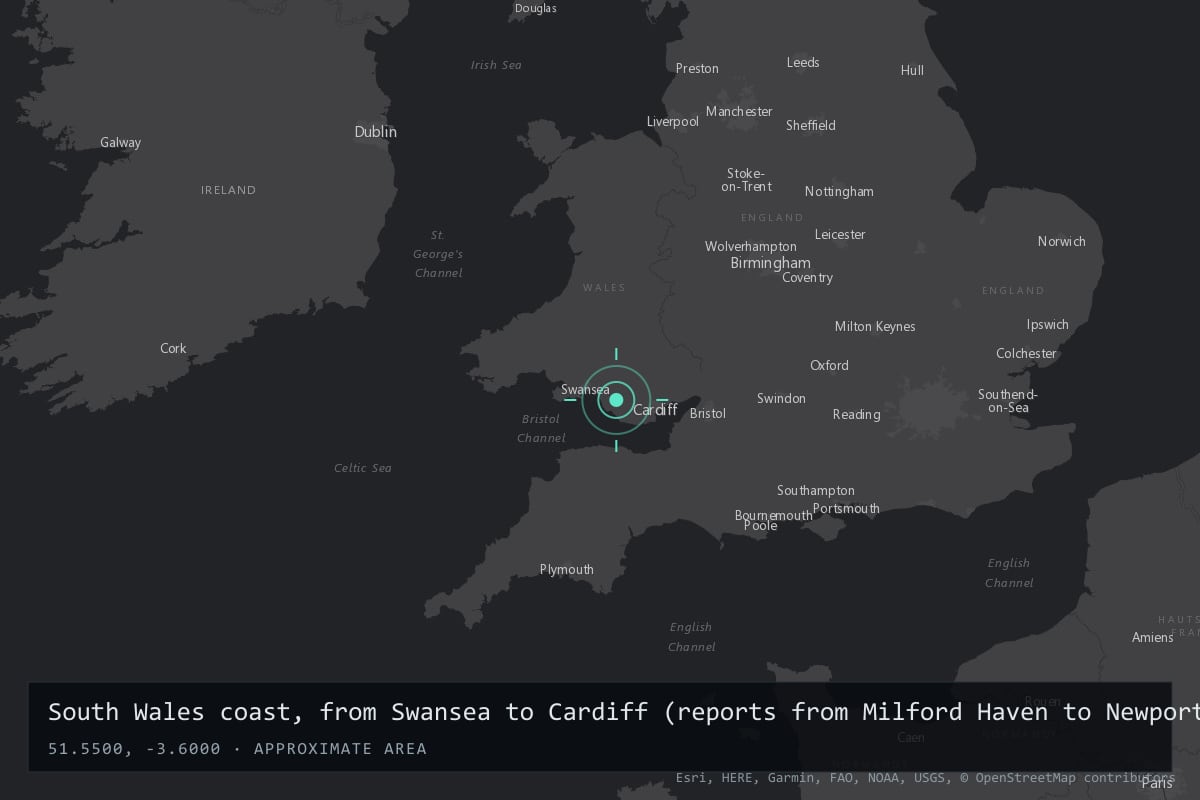The image size is (1200, 800).
Task: Click the Irish Sea label
Action: click(496, 65)
